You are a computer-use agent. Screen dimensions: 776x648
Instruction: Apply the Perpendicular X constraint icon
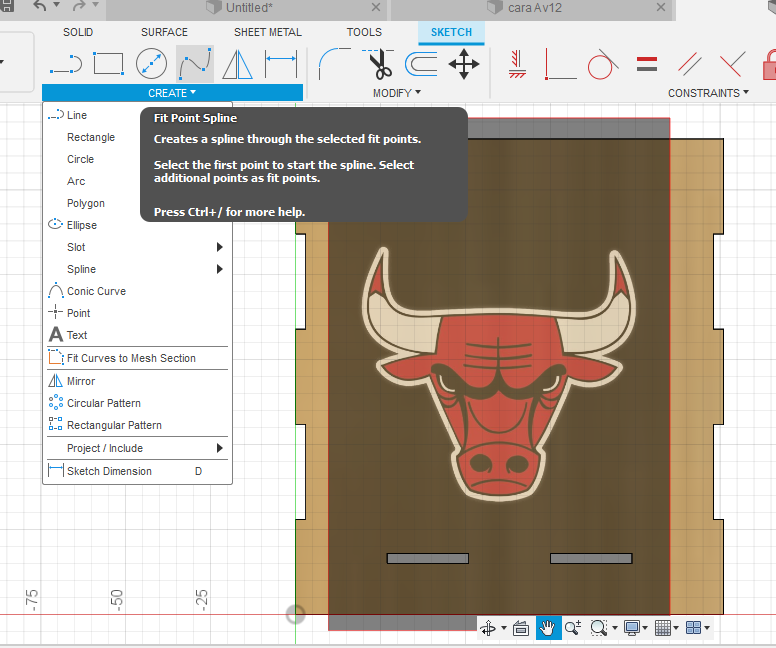(732, 64)
